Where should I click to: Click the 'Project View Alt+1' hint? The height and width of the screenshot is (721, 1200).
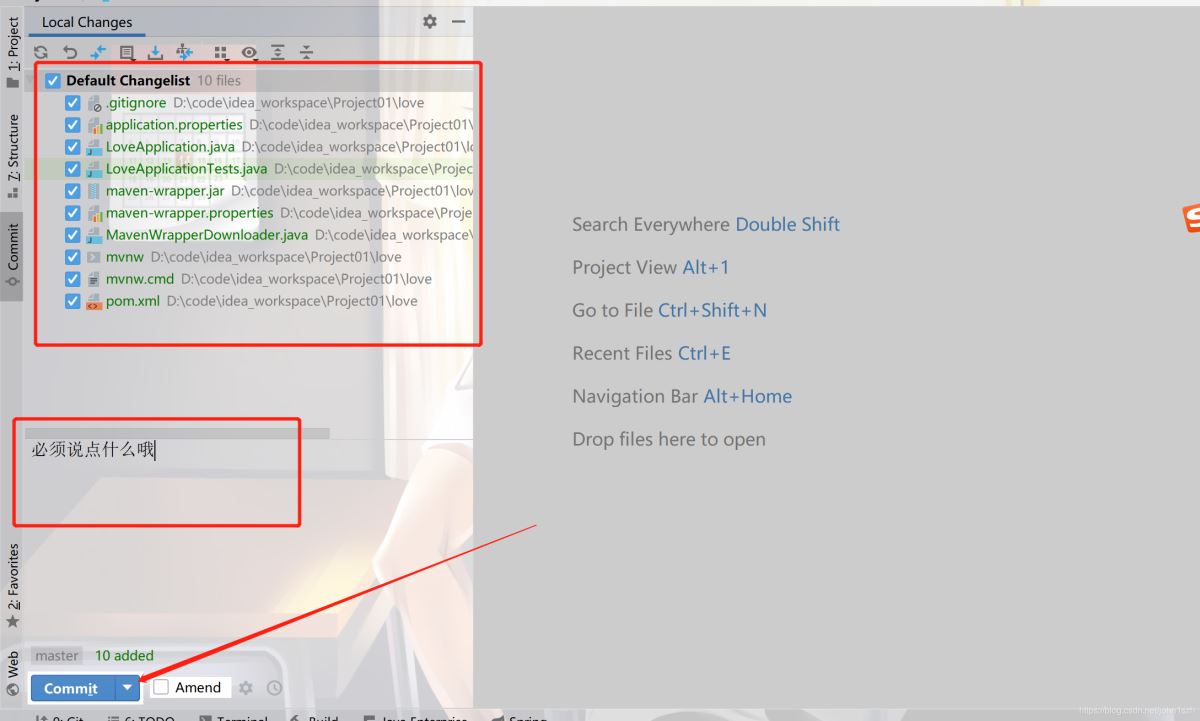651,268
